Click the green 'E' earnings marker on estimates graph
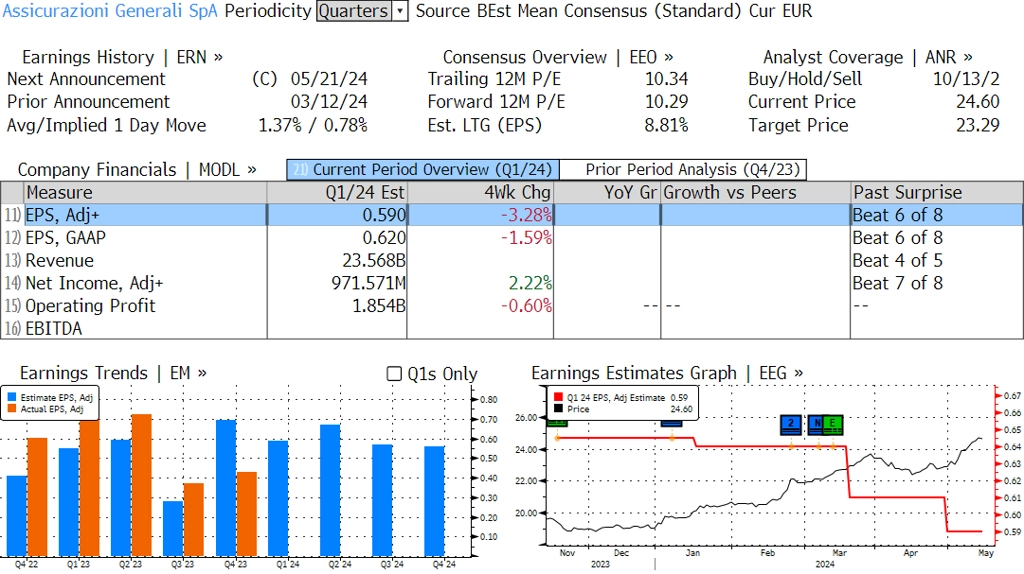 833,424
